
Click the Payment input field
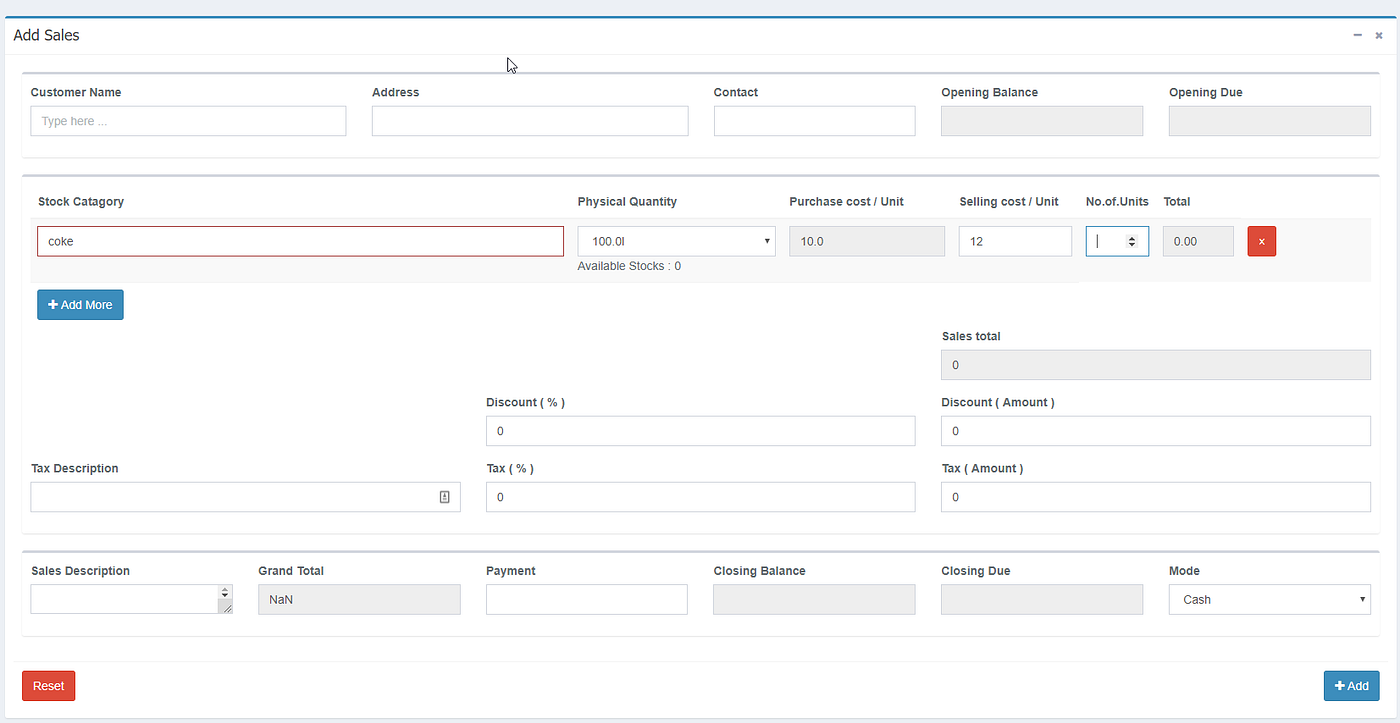(x=586, y=599)
